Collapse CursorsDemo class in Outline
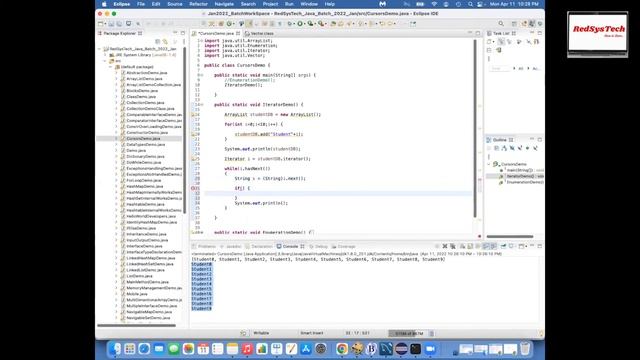Viewport: 640px width, 360px height. [489, 164]
